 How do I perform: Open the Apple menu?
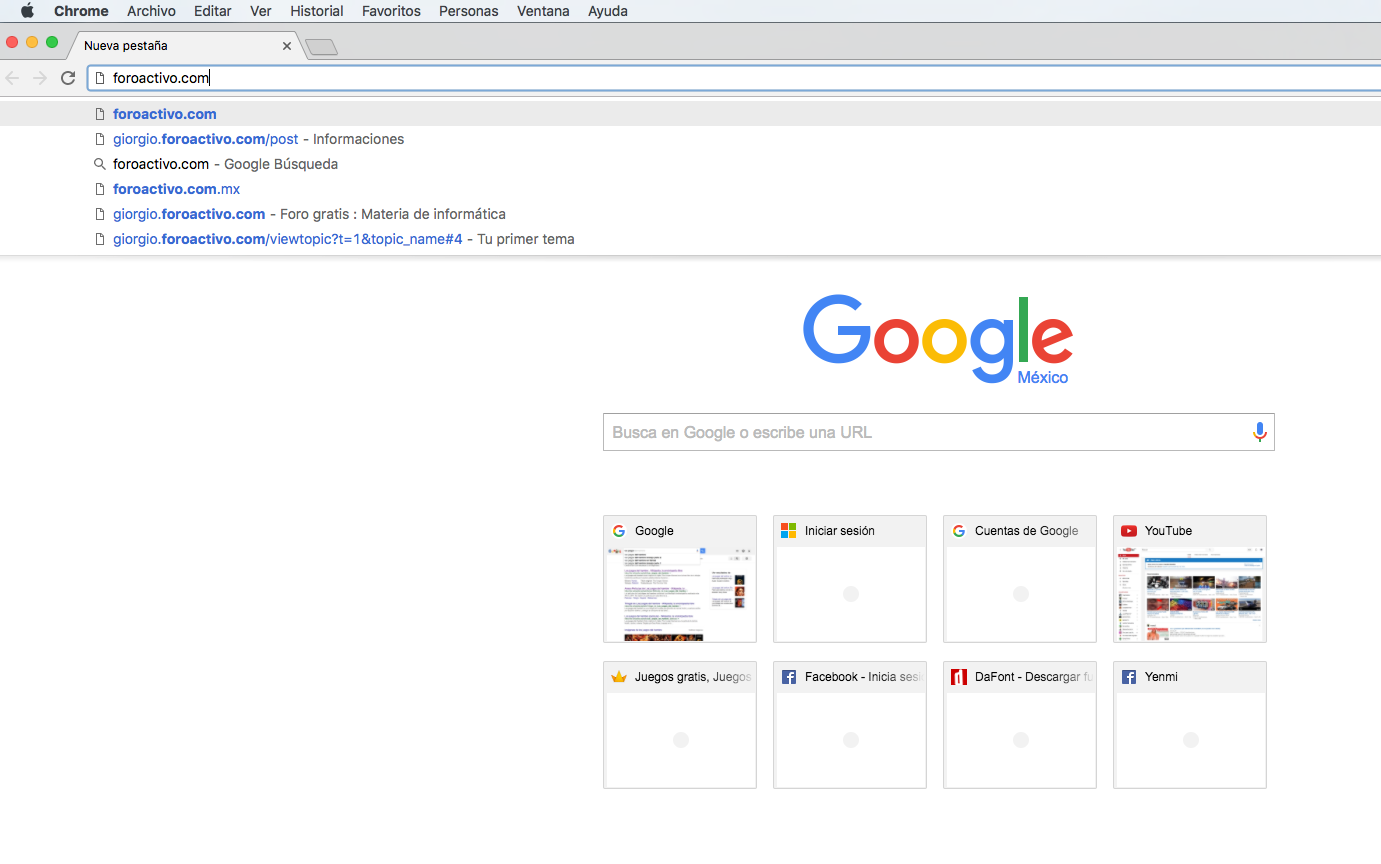[27, 11]
